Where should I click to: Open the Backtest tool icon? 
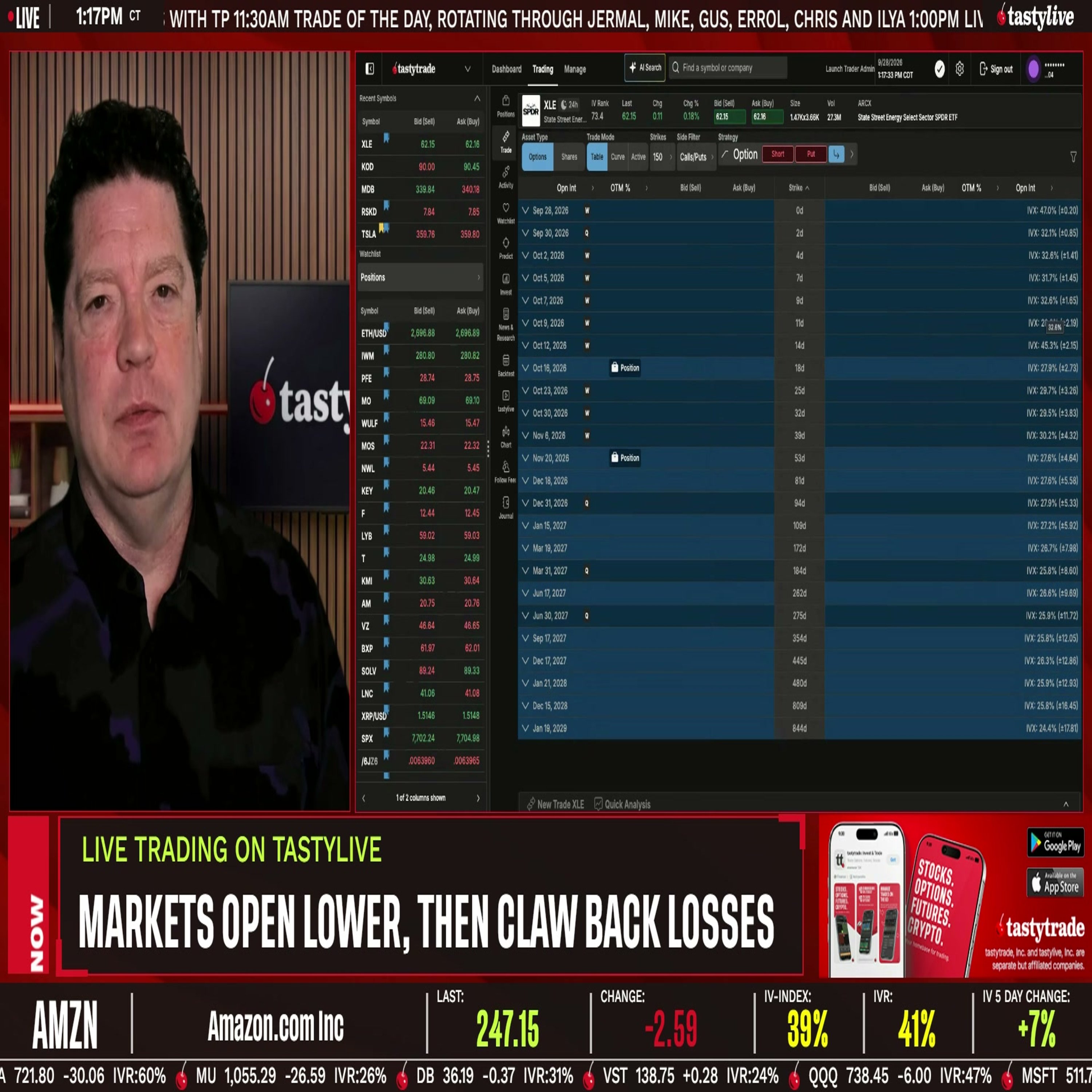[506, 365]
